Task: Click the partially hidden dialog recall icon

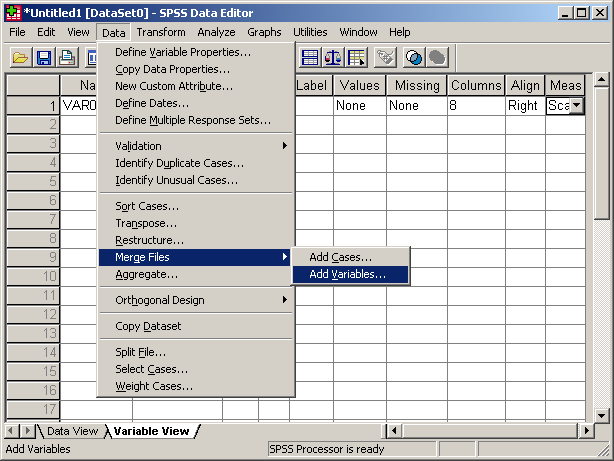Action: coord(91,58)
